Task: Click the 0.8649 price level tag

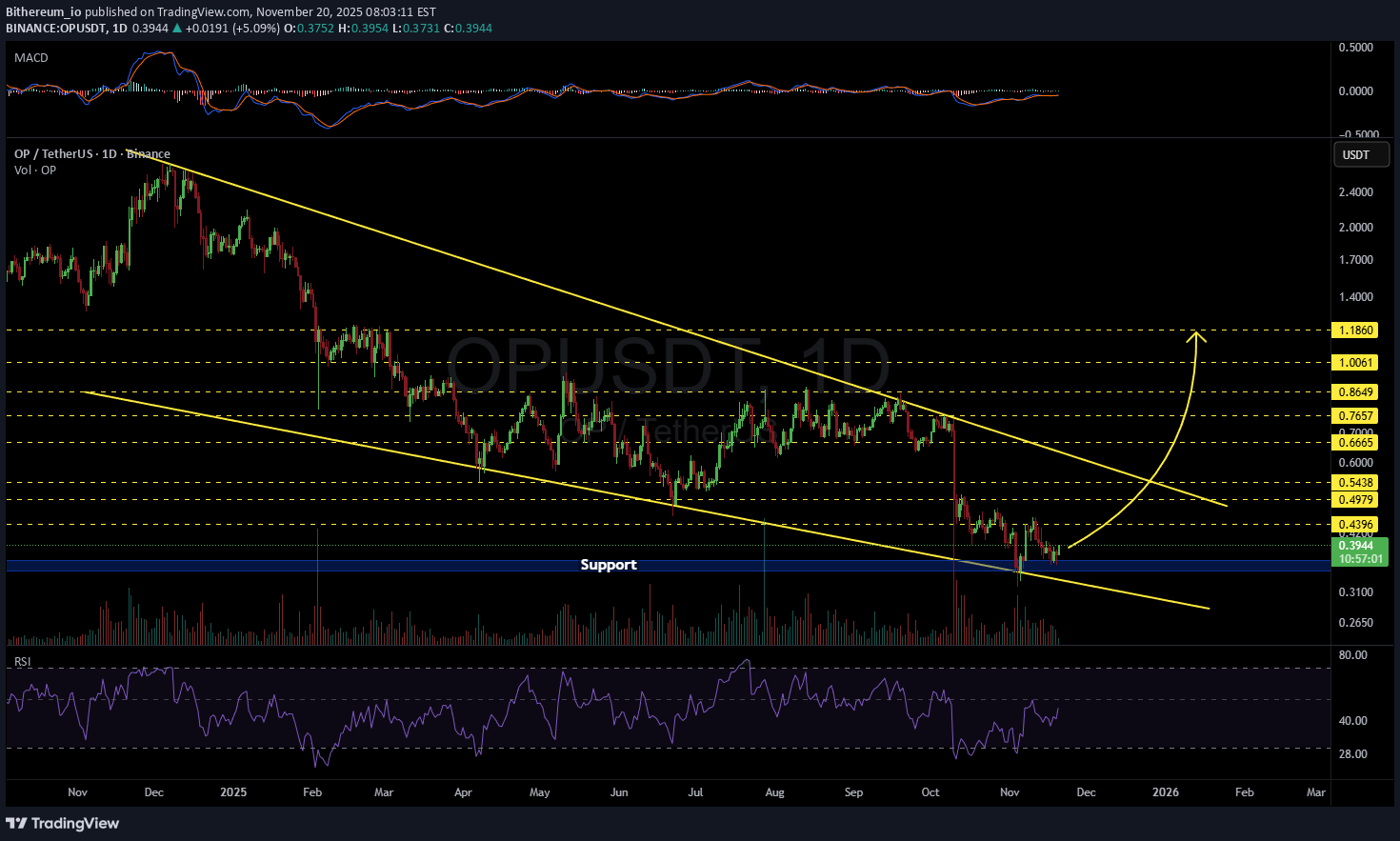Action: tap(1355, 392)
